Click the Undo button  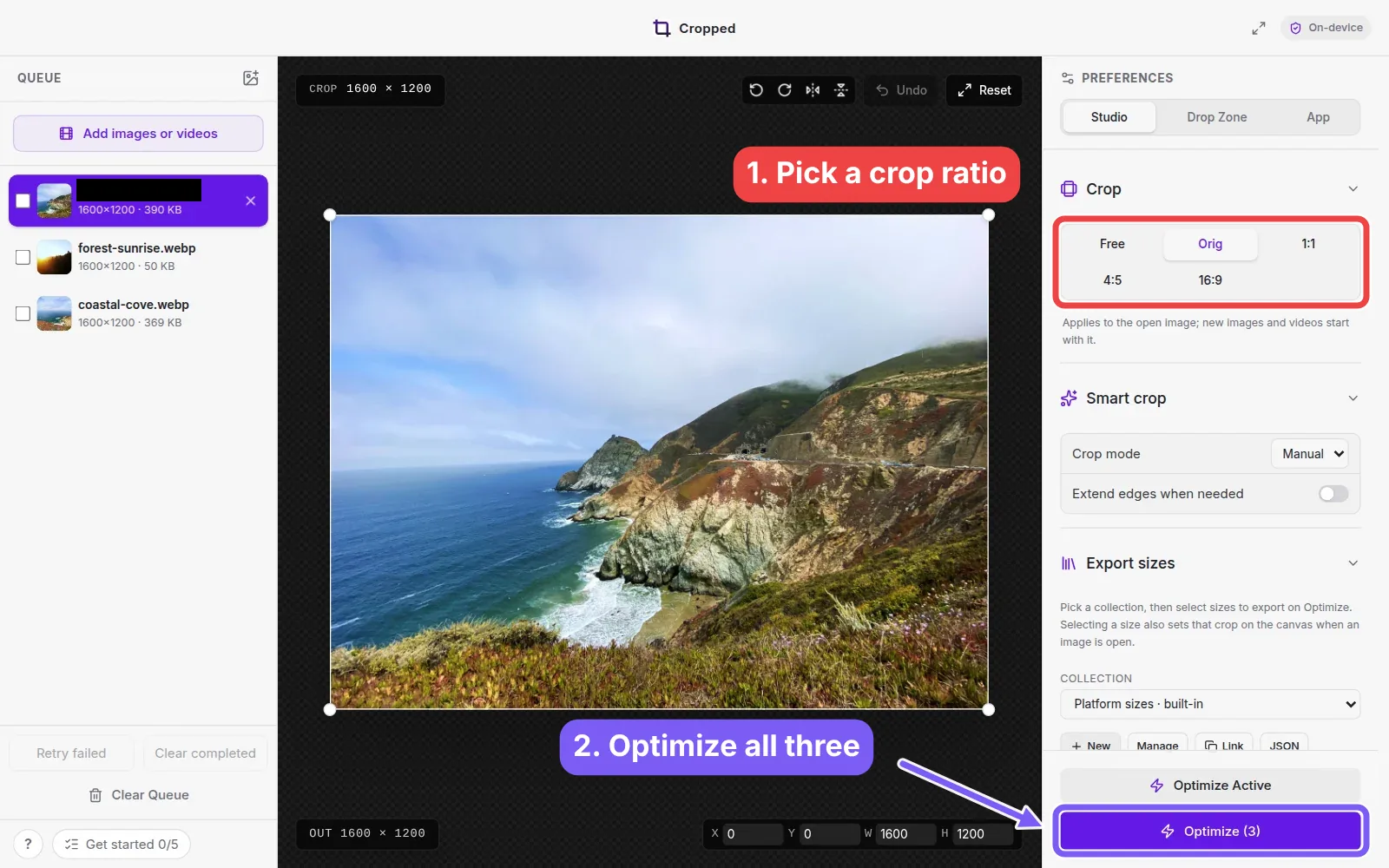pyautogui.click(x=901, y=90)
